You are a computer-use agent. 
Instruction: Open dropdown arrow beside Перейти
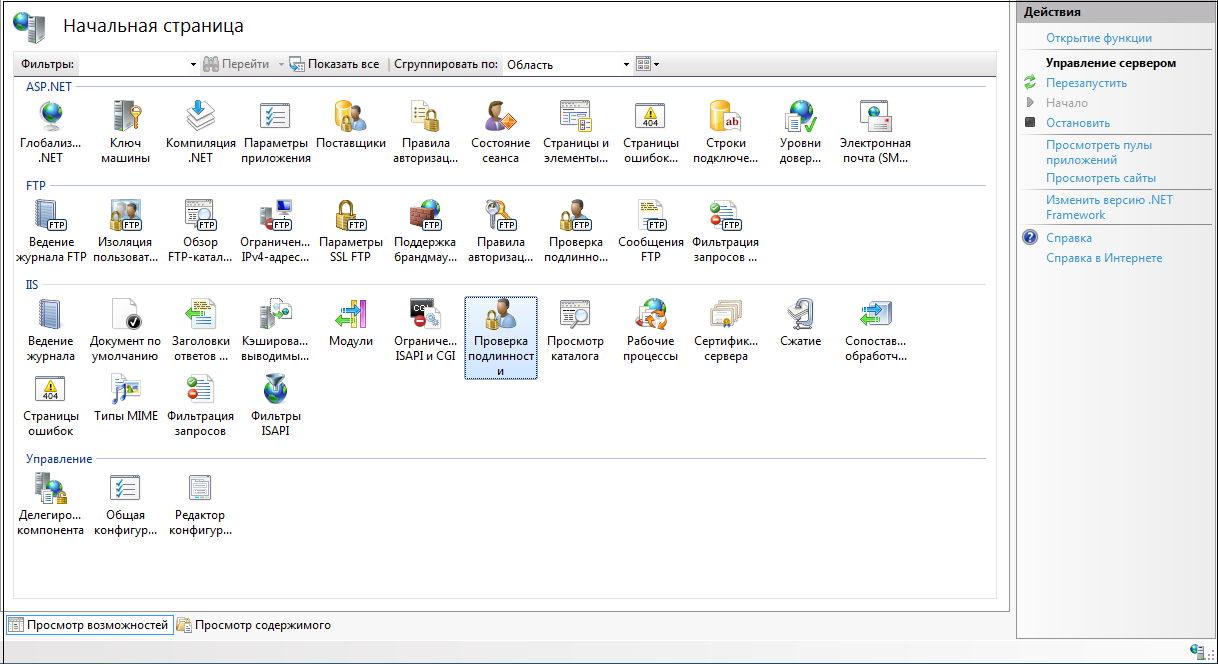coord(281,64)
